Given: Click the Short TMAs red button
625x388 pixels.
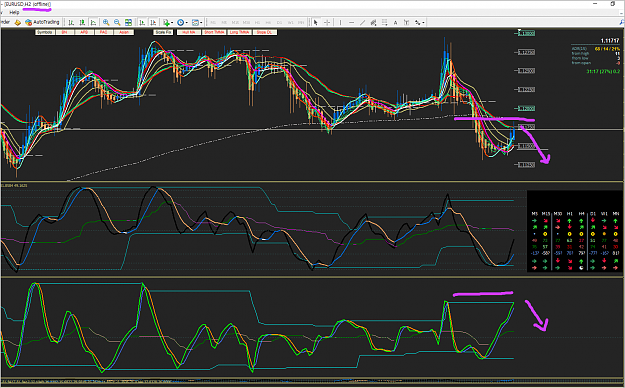Looking at the screenshot, I should click(x=214, y=32).
